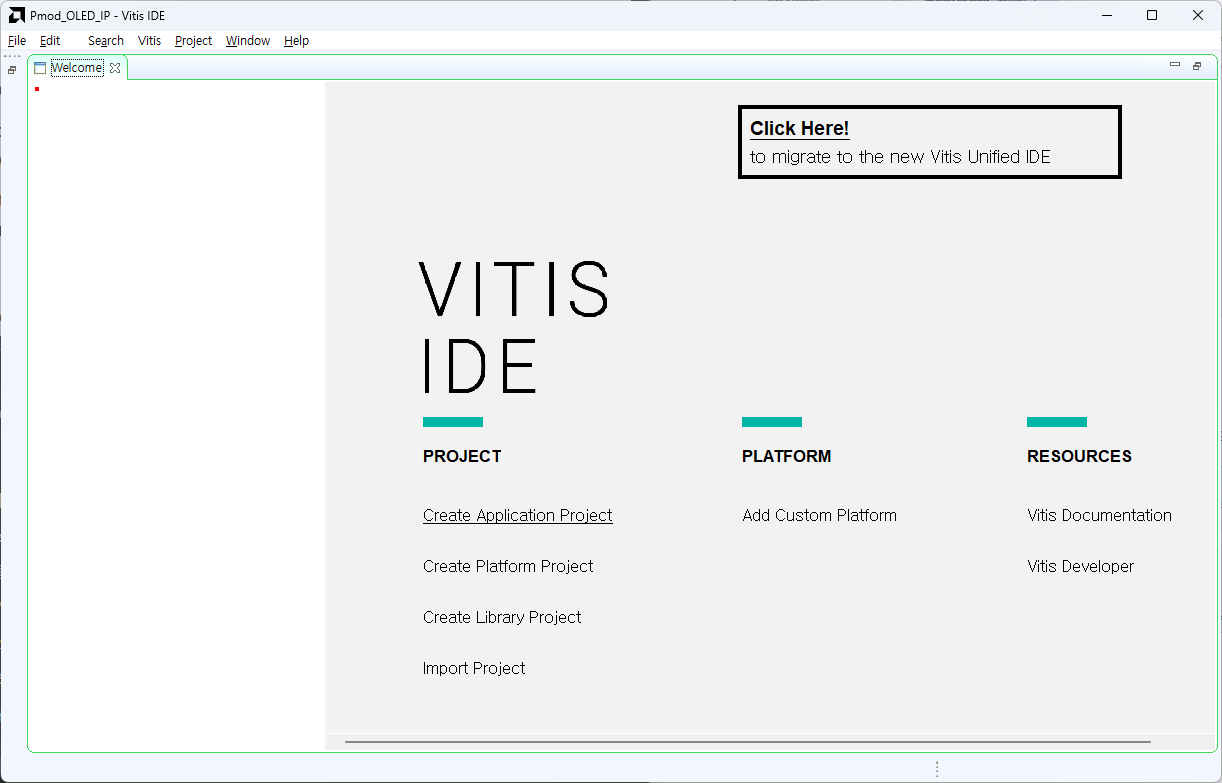Click Create Platform Project link

[x=508, y=566]
